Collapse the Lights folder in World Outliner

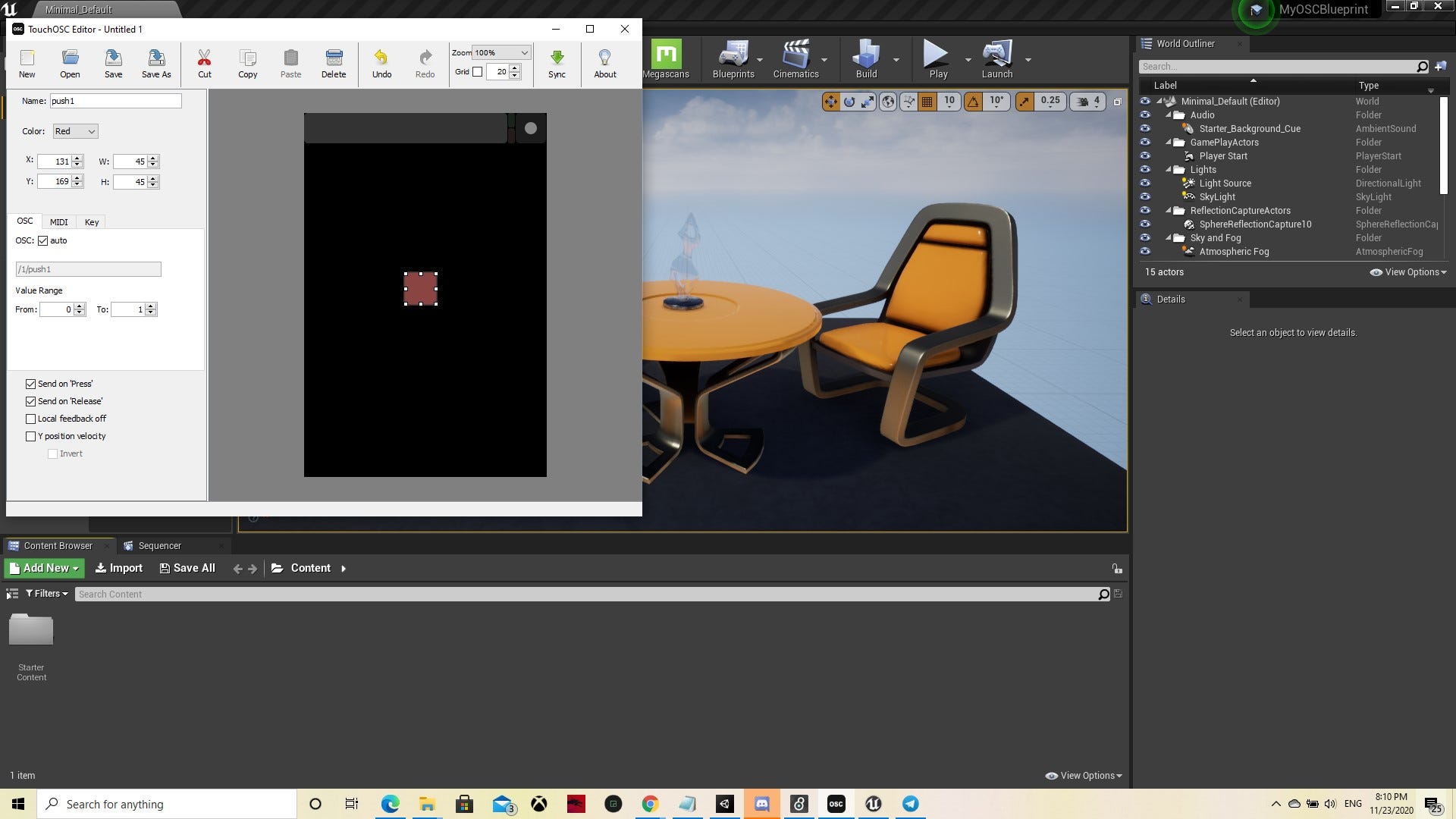(x=1169, y=170)
